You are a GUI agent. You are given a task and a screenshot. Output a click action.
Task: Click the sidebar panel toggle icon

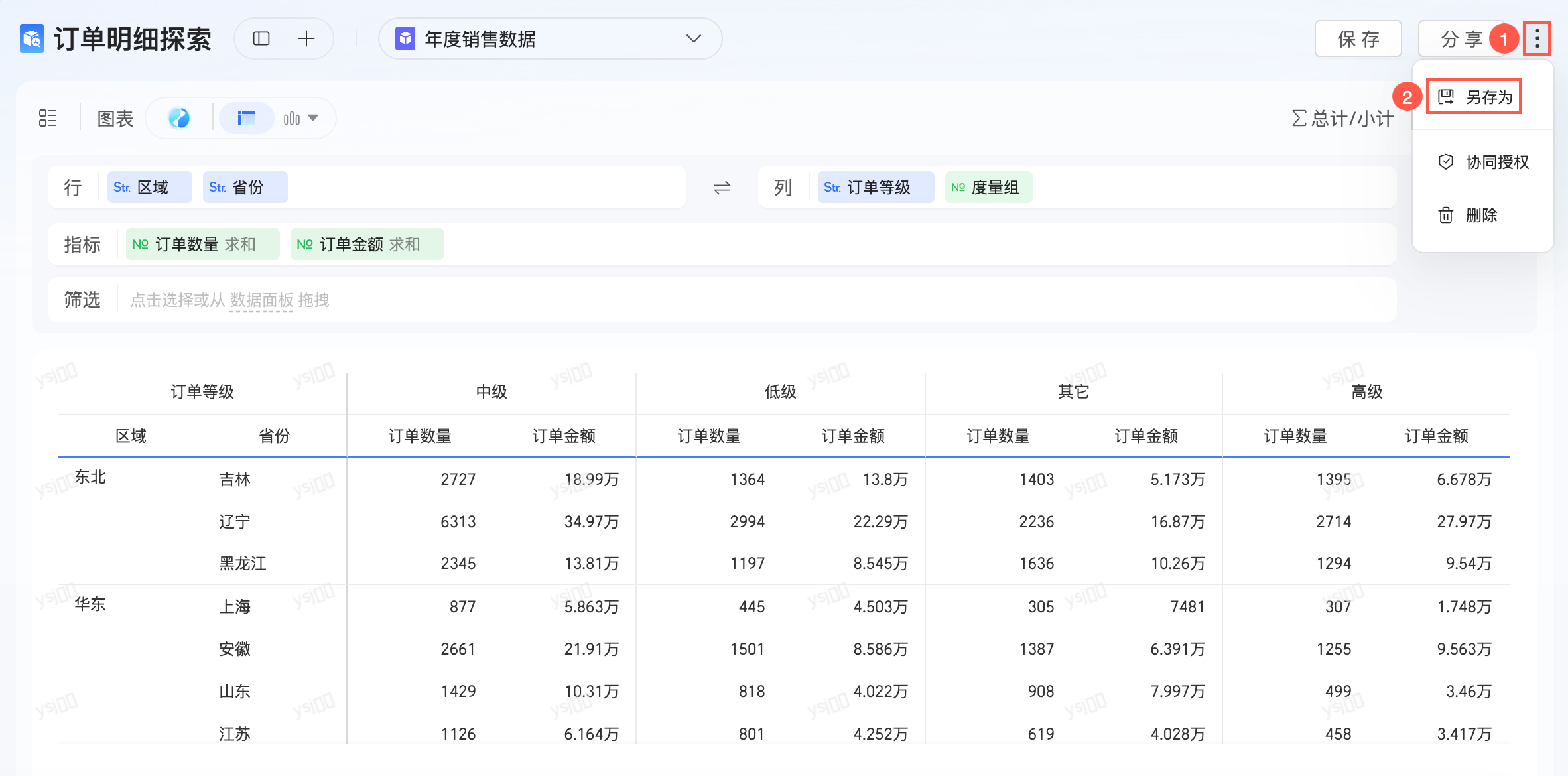coord(261,39)
